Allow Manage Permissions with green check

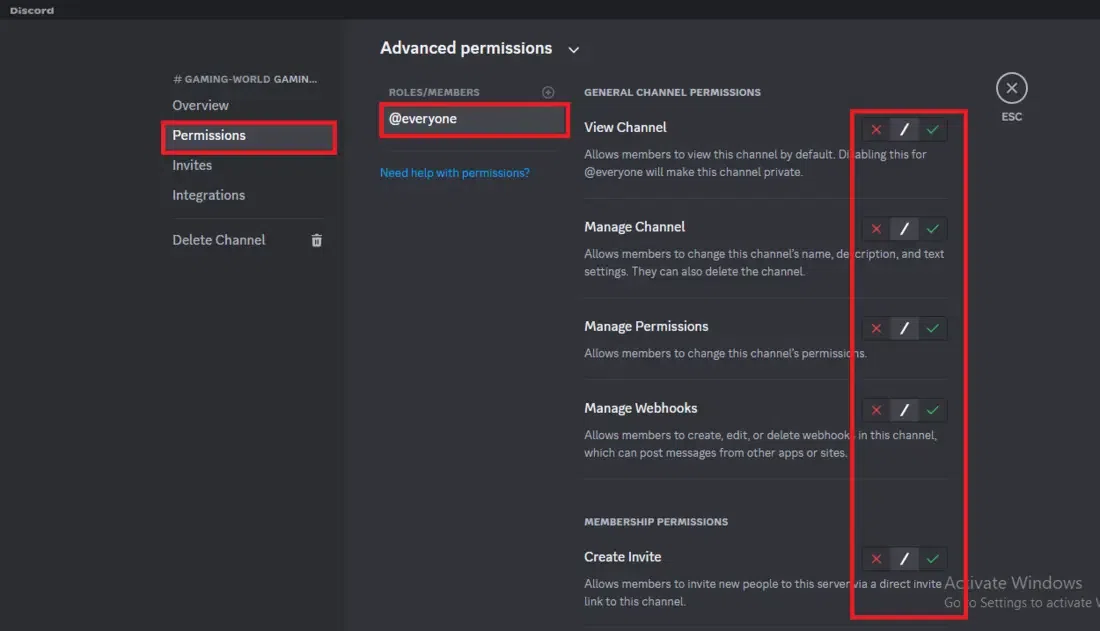point(933,328)
